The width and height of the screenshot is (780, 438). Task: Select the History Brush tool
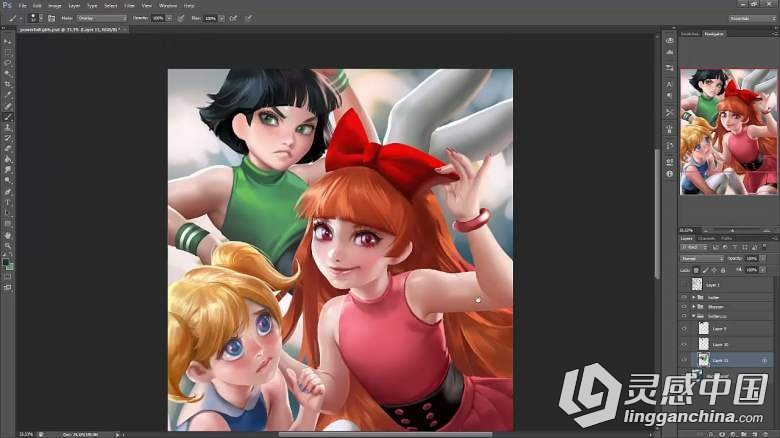[7, 138]
